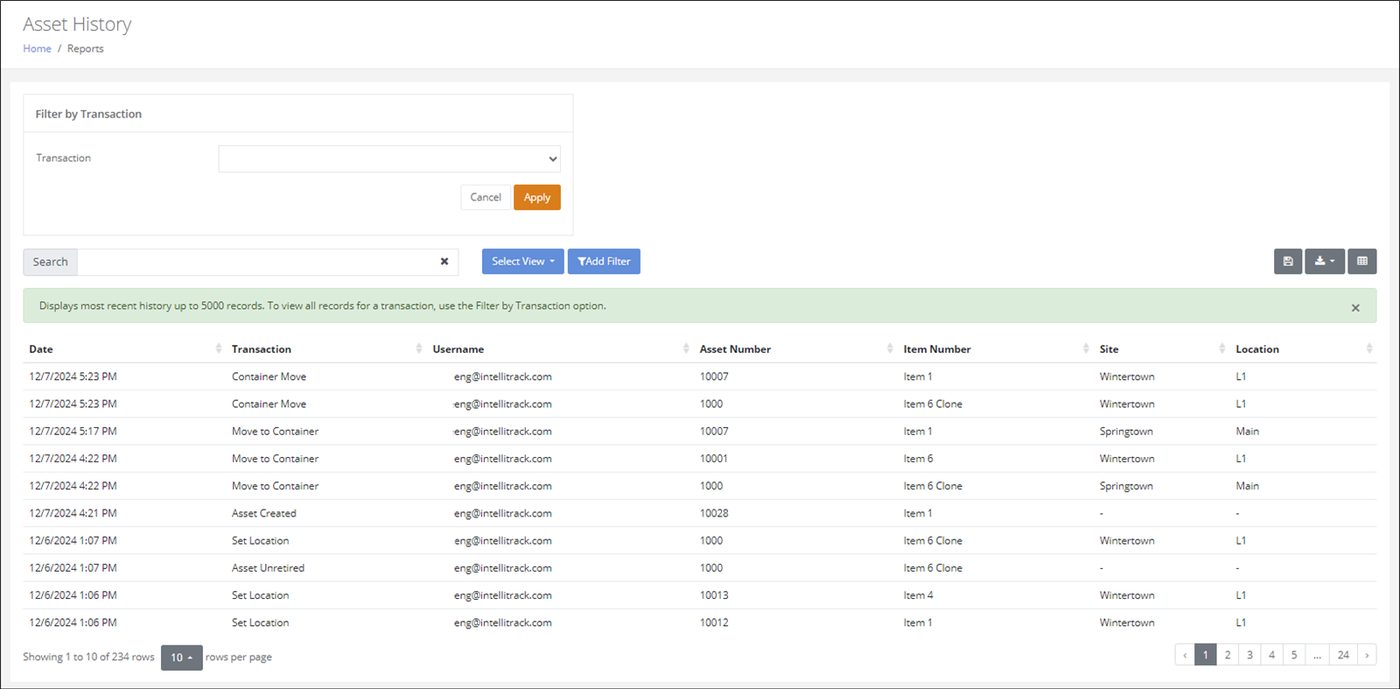Sort by the Asset Number column
Viewport: 1400px width, 689px height.
click(795, 349)
